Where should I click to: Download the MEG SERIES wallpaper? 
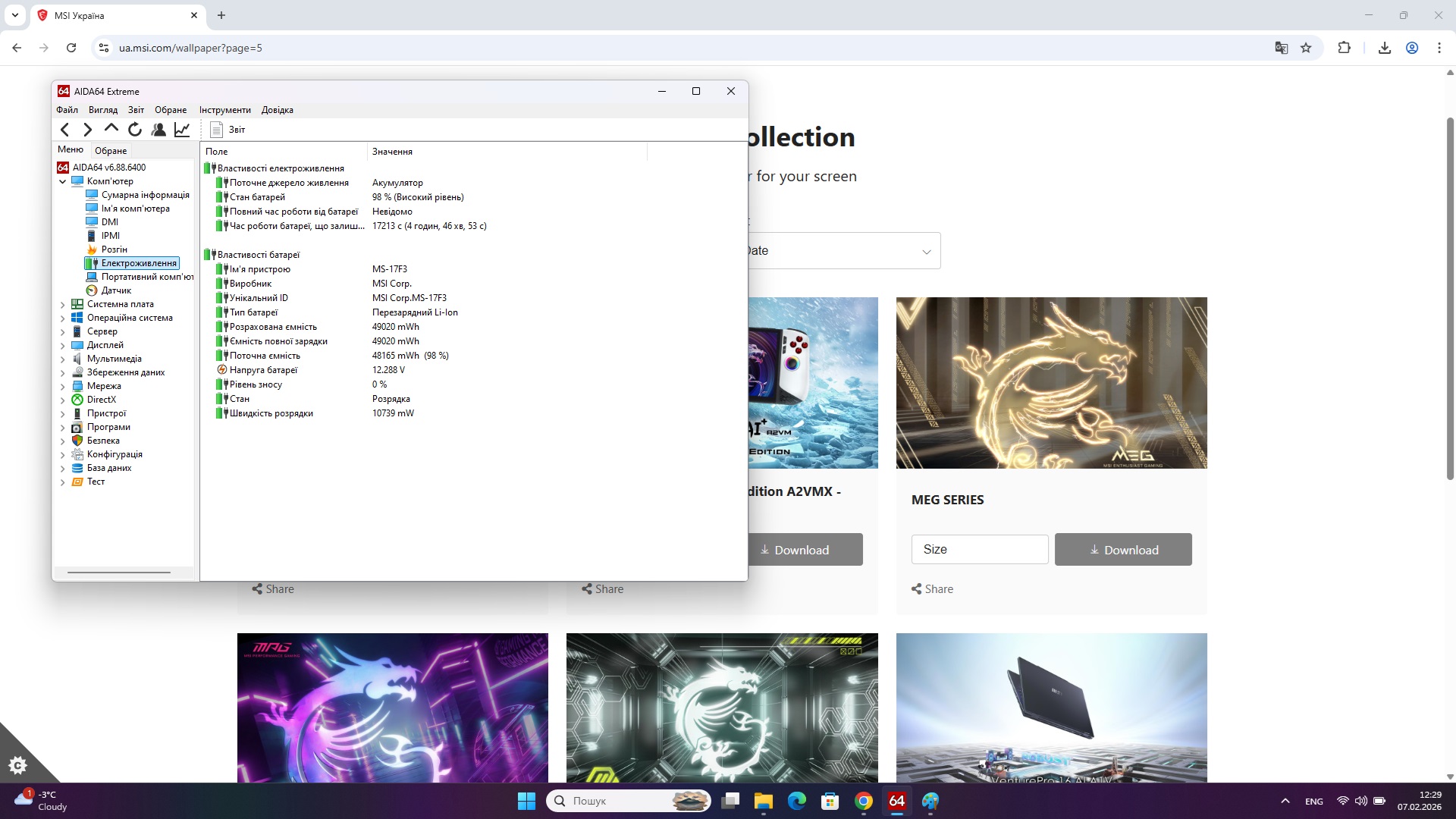[1123, 550]
